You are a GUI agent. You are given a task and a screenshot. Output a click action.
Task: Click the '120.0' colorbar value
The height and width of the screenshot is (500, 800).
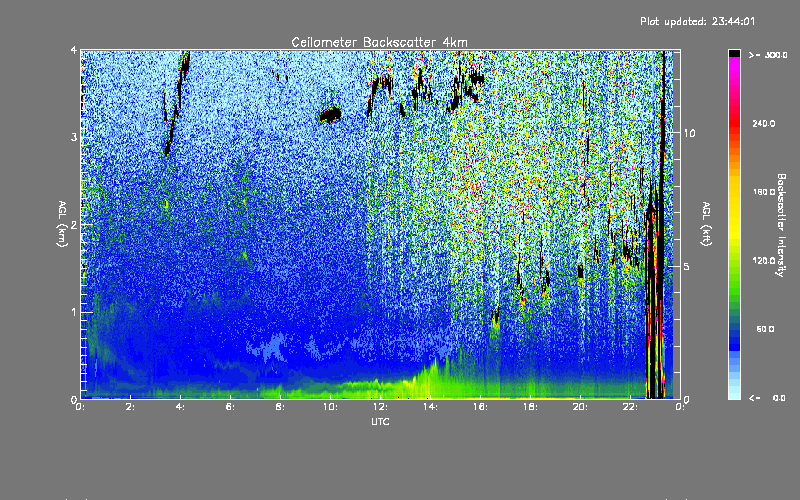[763, 260]
